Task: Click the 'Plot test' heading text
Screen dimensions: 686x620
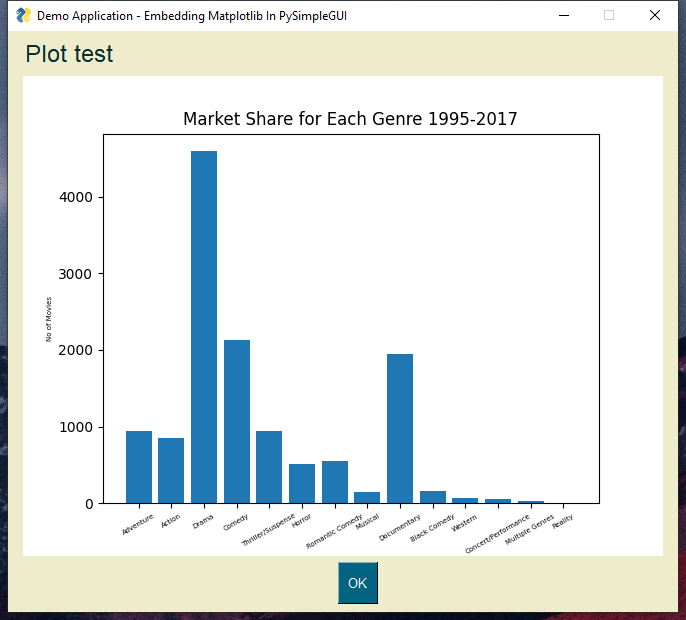Action: [70, 54]
